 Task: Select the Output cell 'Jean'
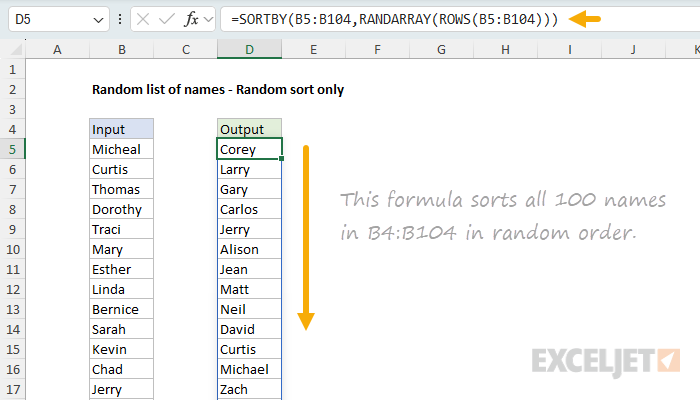pyautogui.click(x=250, y=269)
